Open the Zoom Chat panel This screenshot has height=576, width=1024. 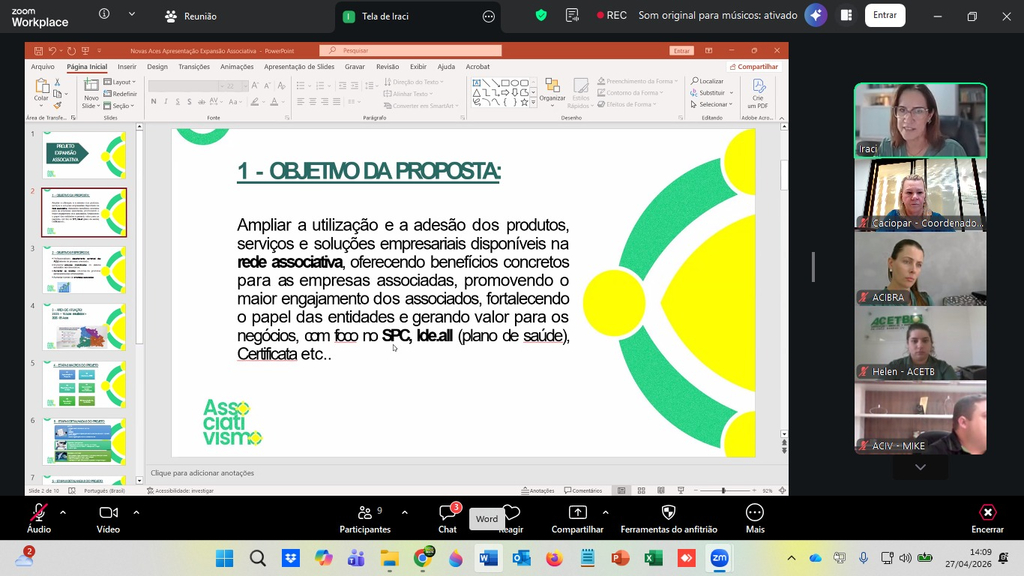coord(447,513)
